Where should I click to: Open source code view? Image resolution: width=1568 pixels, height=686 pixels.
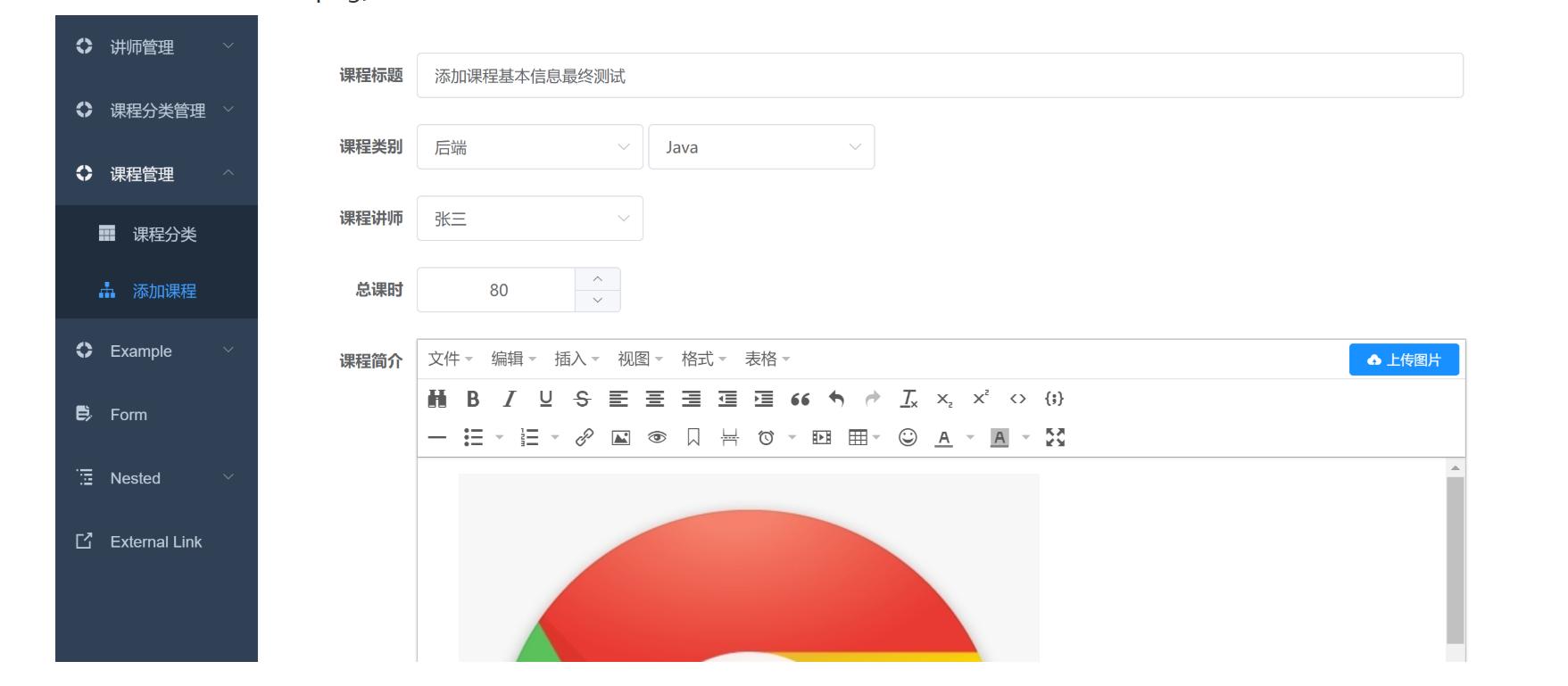point(1017,399)
